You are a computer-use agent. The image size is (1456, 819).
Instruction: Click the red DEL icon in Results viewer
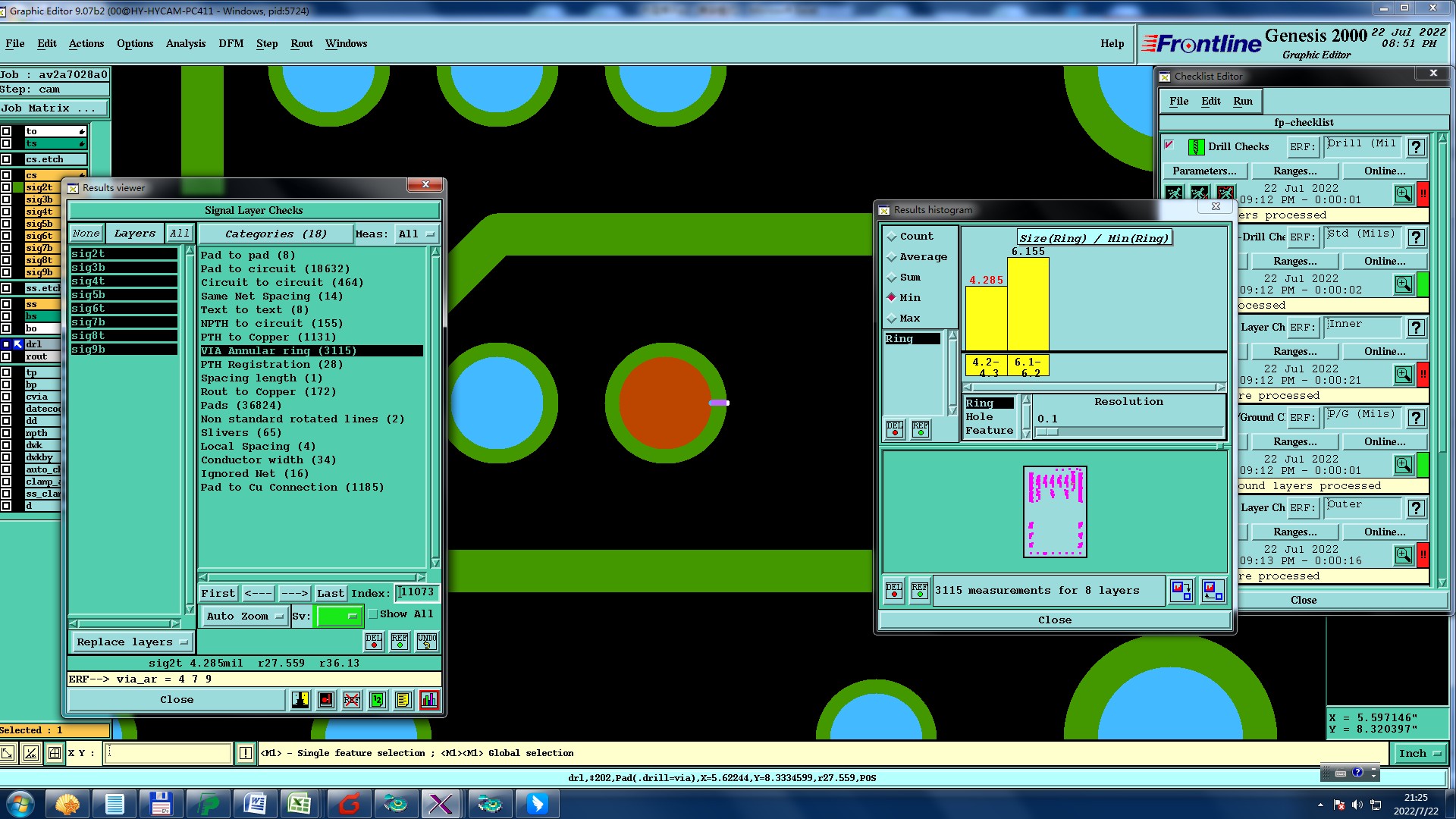[374, 642]
